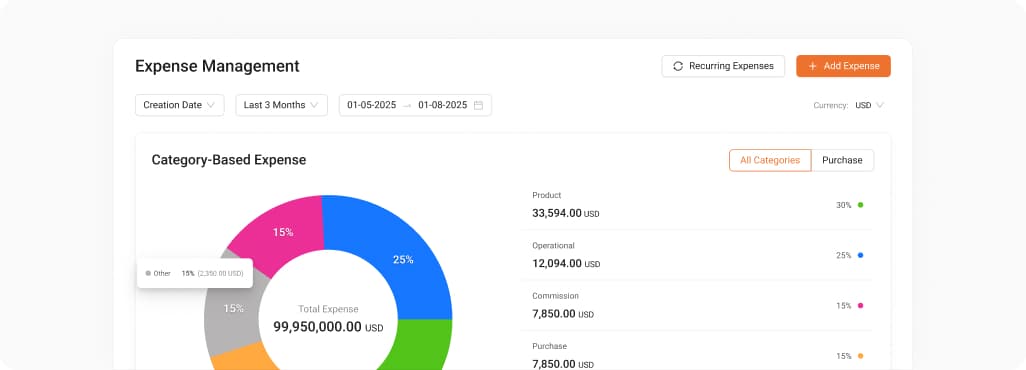Click the amount 12,094.00 USD
Screen dimensions: 1026x370
click(x=566, y=263)
